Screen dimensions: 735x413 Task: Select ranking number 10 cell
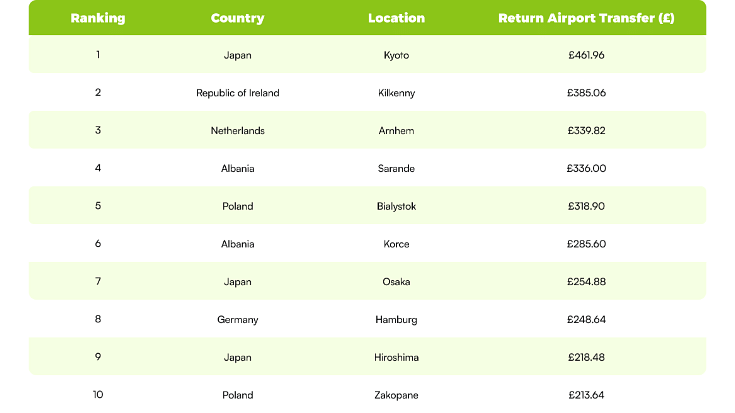click(98, 395)
